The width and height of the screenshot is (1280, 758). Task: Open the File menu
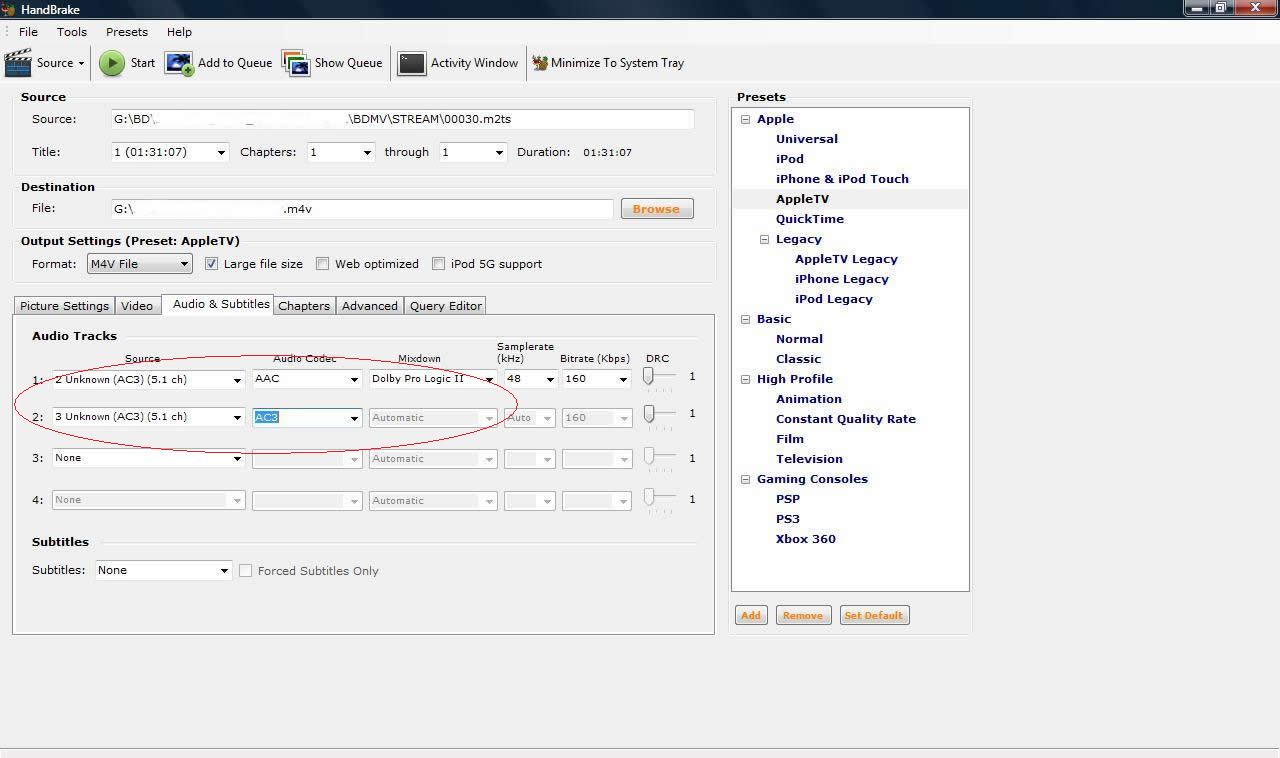pos(28,32)
